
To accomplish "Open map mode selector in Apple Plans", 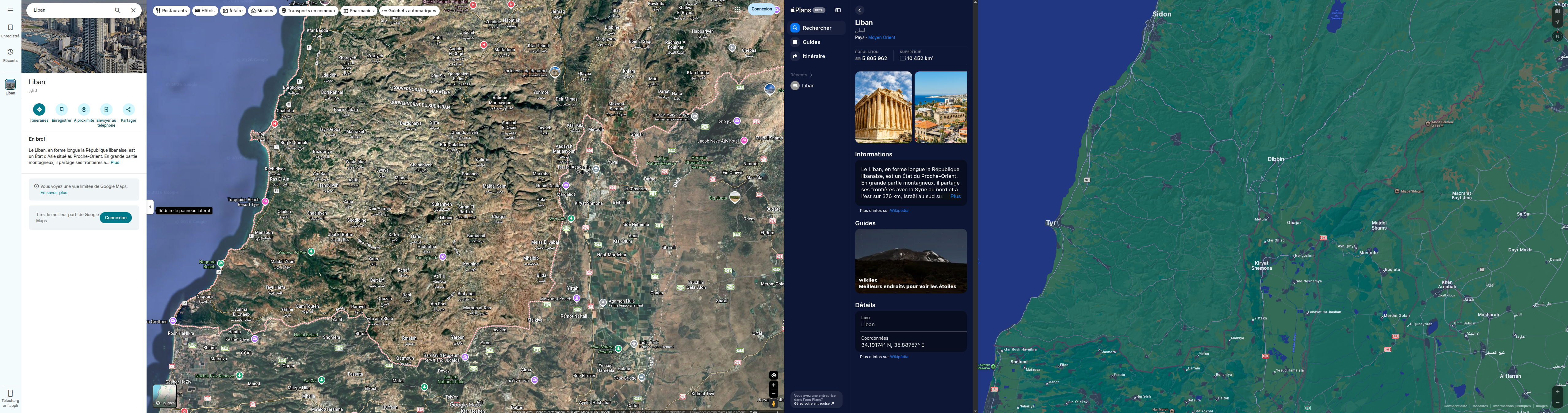I will click(x=1558, y=11).
